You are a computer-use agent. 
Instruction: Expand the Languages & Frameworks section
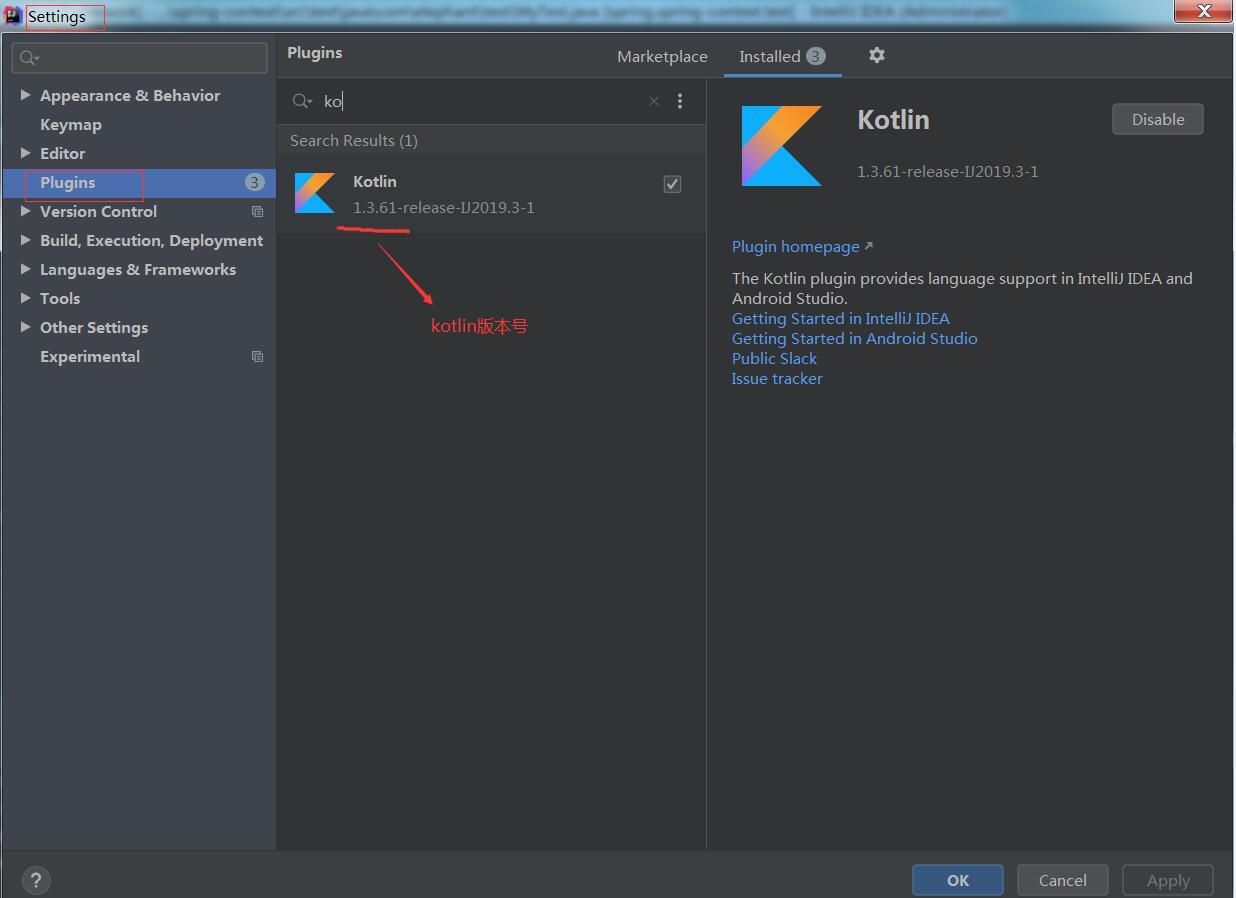click(x=25, y=269)
